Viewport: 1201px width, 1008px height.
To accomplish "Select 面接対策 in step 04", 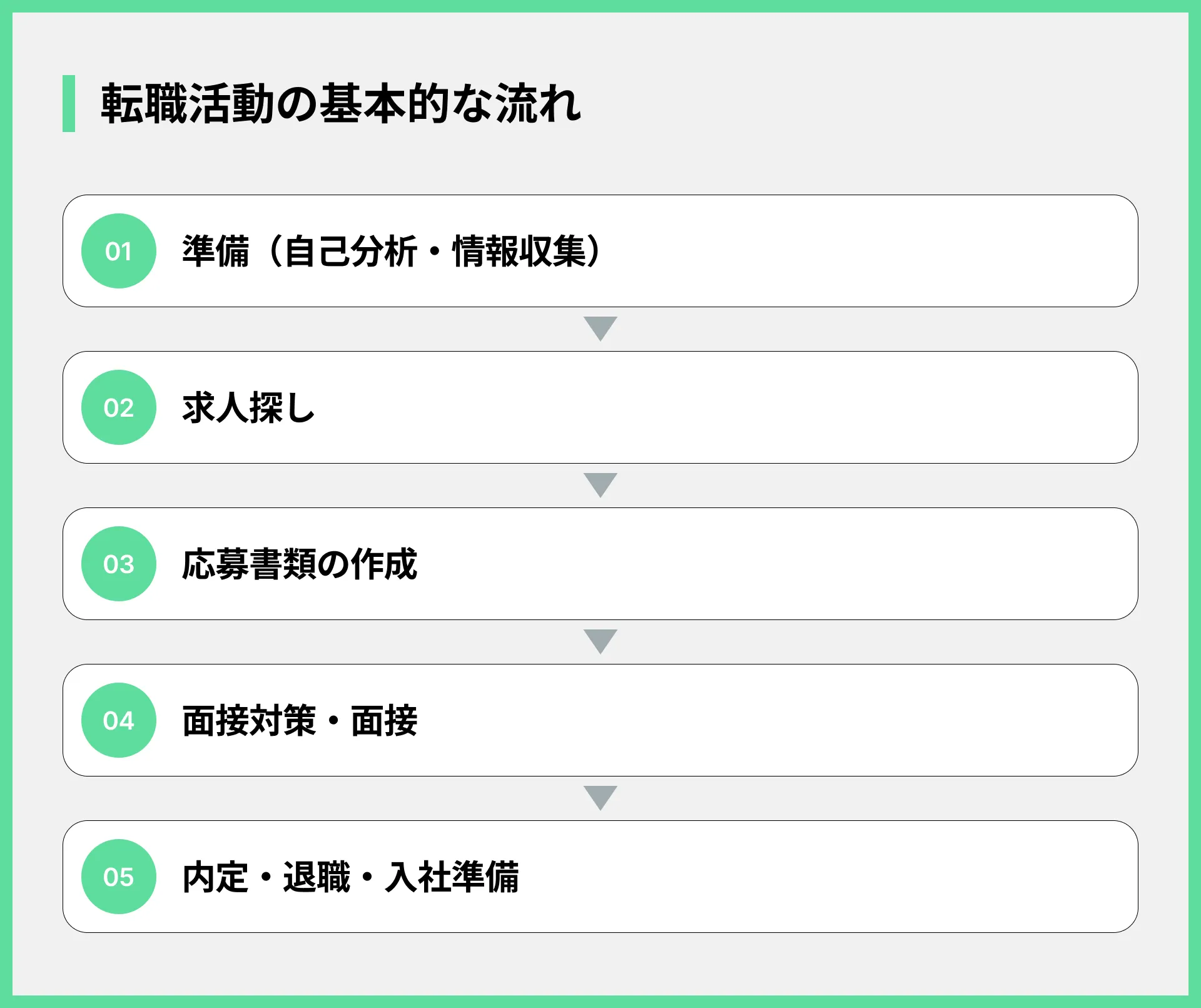I will coord(249,721).
